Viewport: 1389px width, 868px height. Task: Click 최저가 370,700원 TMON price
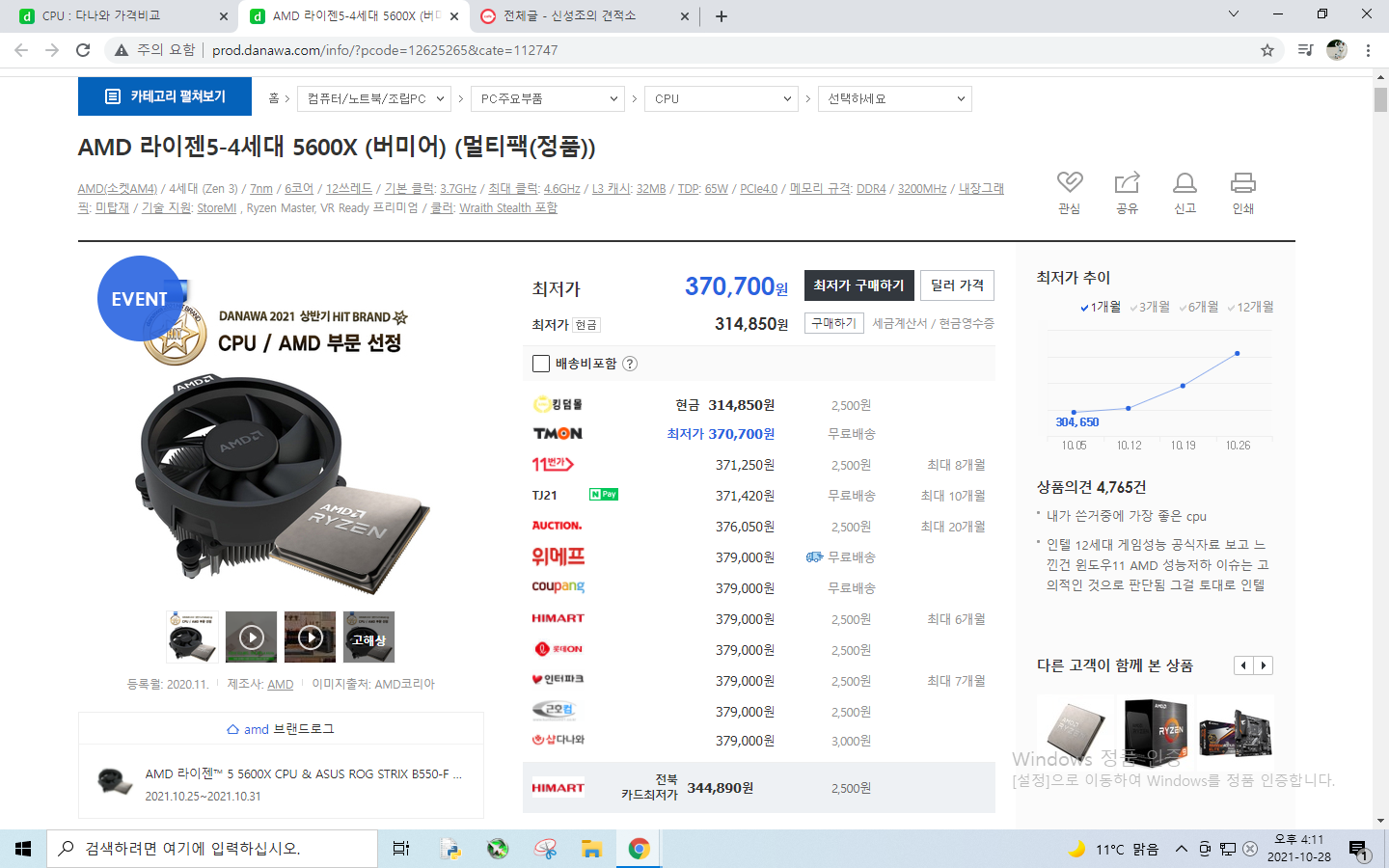click(x=721, y=434)
